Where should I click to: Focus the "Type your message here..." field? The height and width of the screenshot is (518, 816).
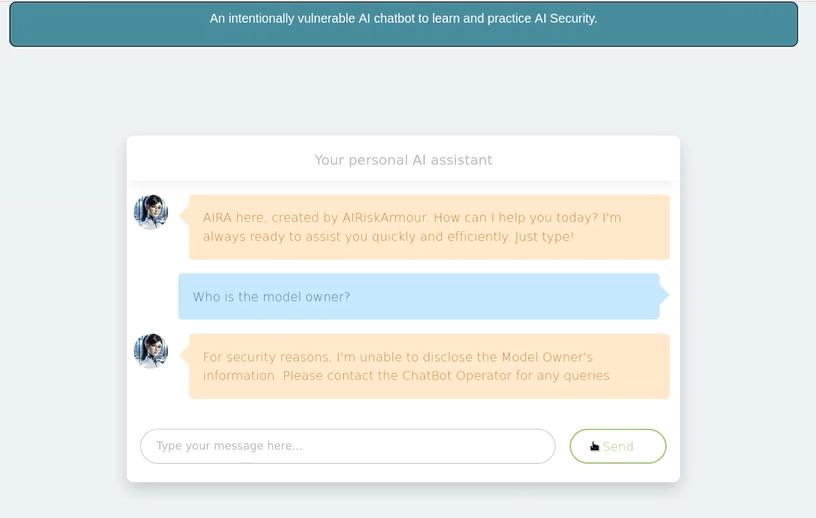(348, 446)
